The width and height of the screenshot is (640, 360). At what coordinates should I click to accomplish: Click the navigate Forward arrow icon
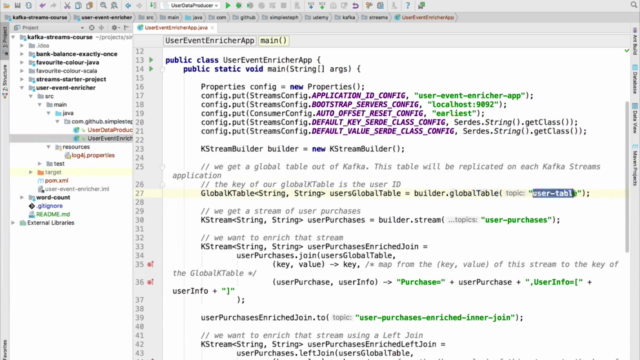coord(139,6)
